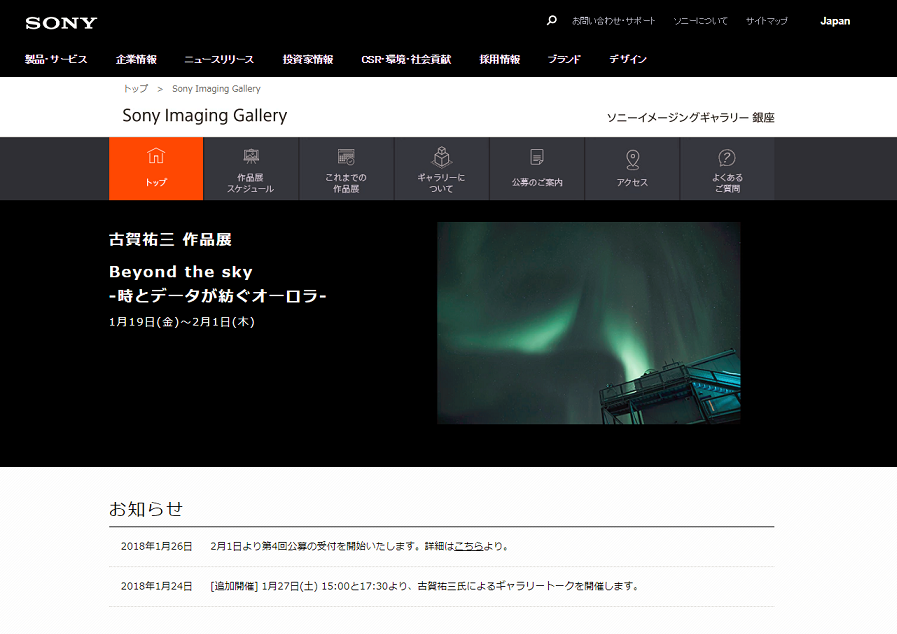The height and width of the screenshot is (634, 897).
Task: Click the Sony logo
Action: click(61, 23)
